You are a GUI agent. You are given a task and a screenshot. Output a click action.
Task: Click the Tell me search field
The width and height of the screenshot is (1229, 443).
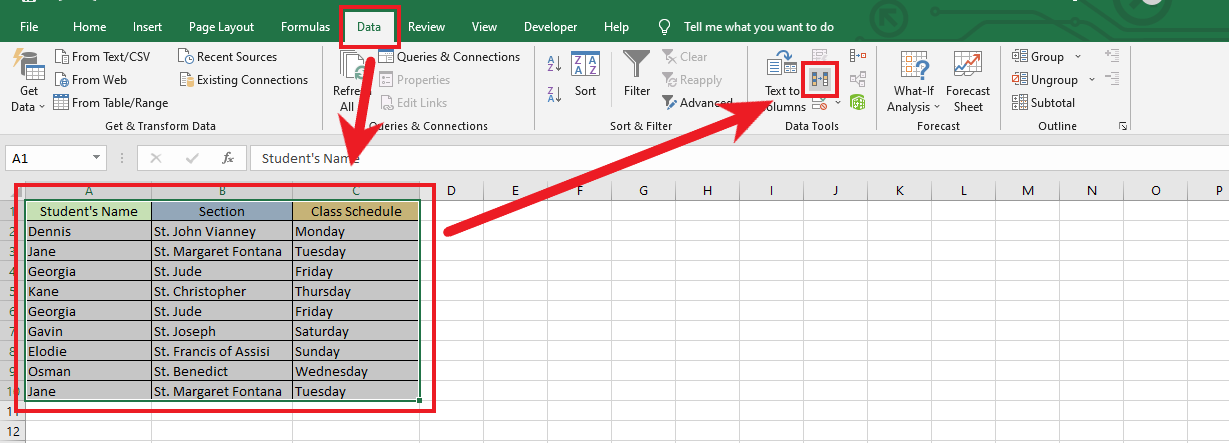[759, 27]
